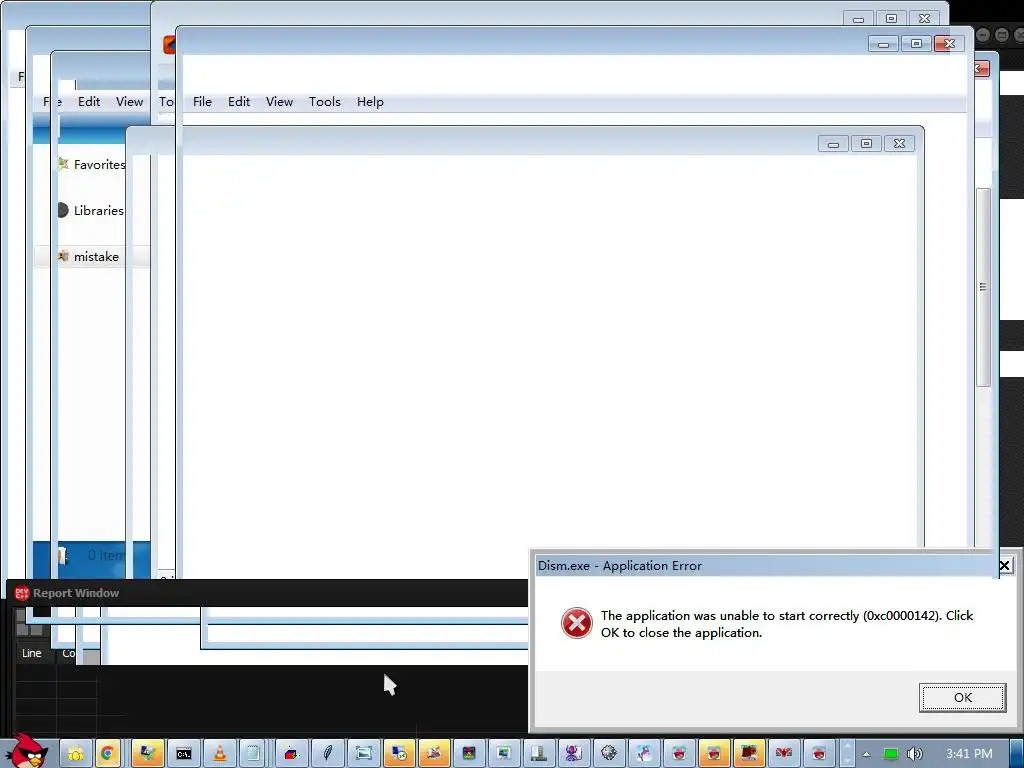Open View menu in the back Explorer window
The height and width of the screenshot is (768, 1024).
tap(129, 102)
